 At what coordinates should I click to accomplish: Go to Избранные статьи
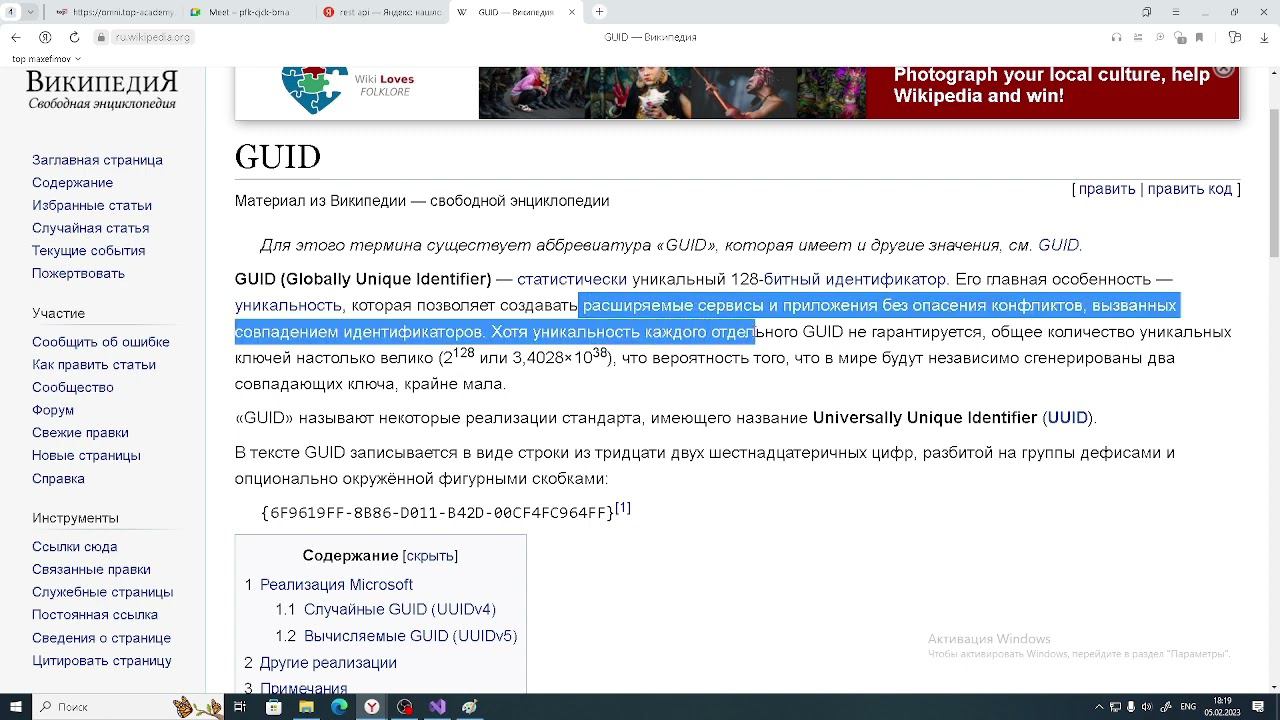tap(92, 206)
